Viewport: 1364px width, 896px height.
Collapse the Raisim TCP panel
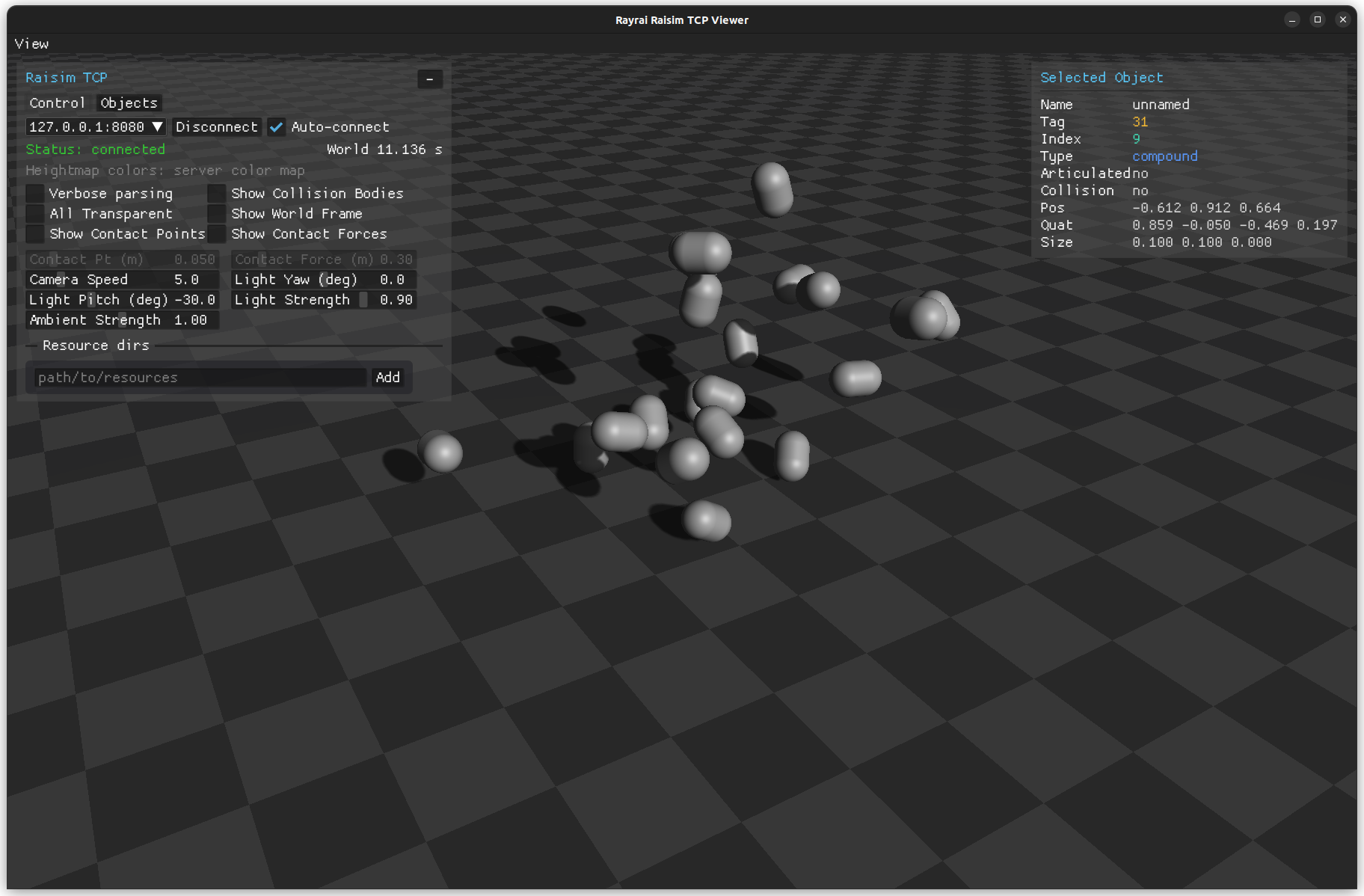coord(430,79)
